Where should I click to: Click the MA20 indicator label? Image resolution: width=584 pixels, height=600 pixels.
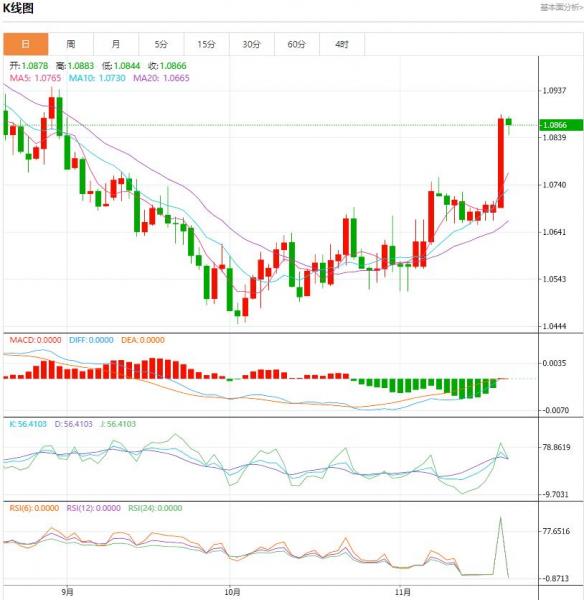point(161,78)
